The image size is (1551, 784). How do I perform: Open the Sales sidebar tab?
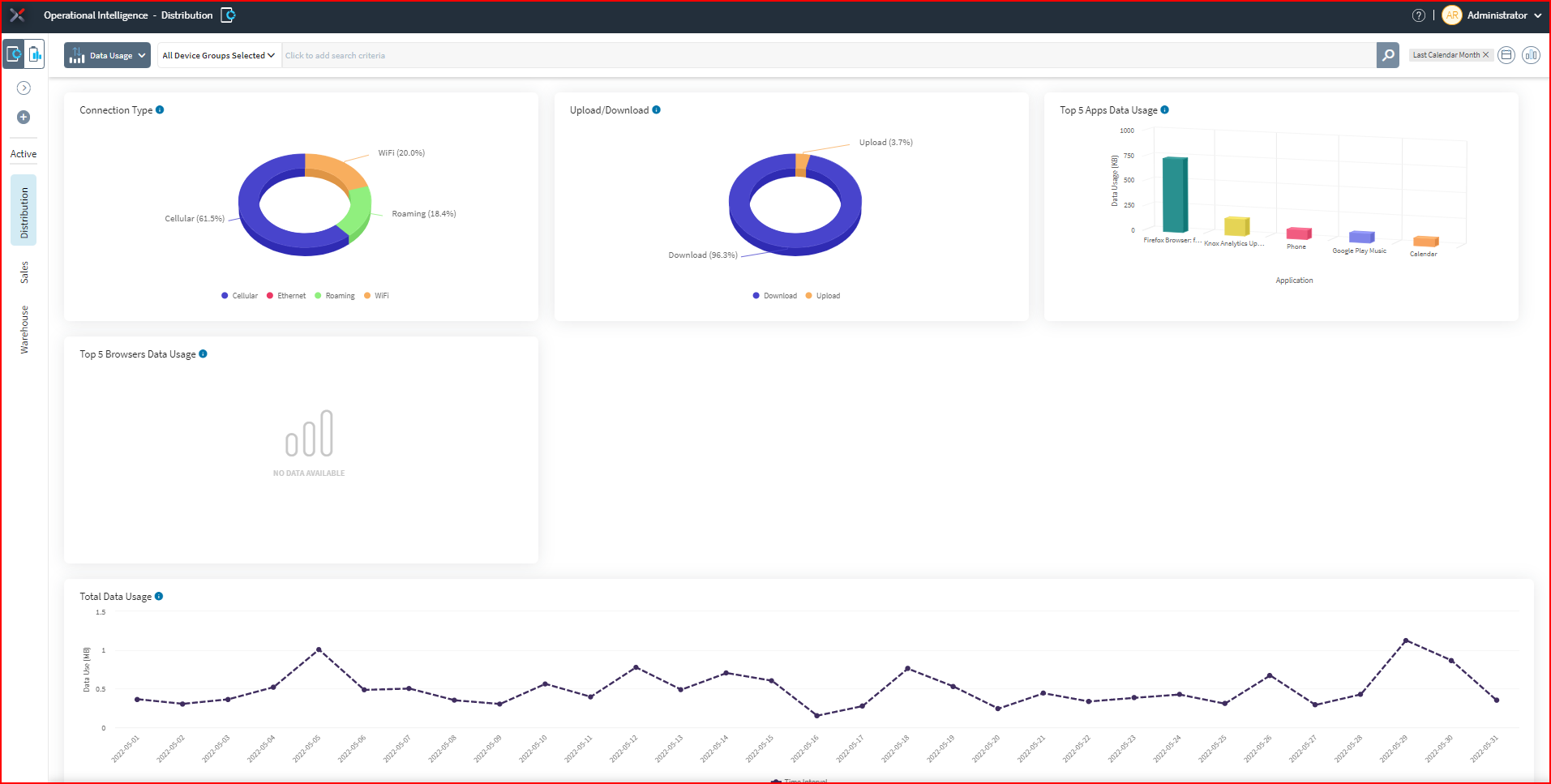click(24, 272)
